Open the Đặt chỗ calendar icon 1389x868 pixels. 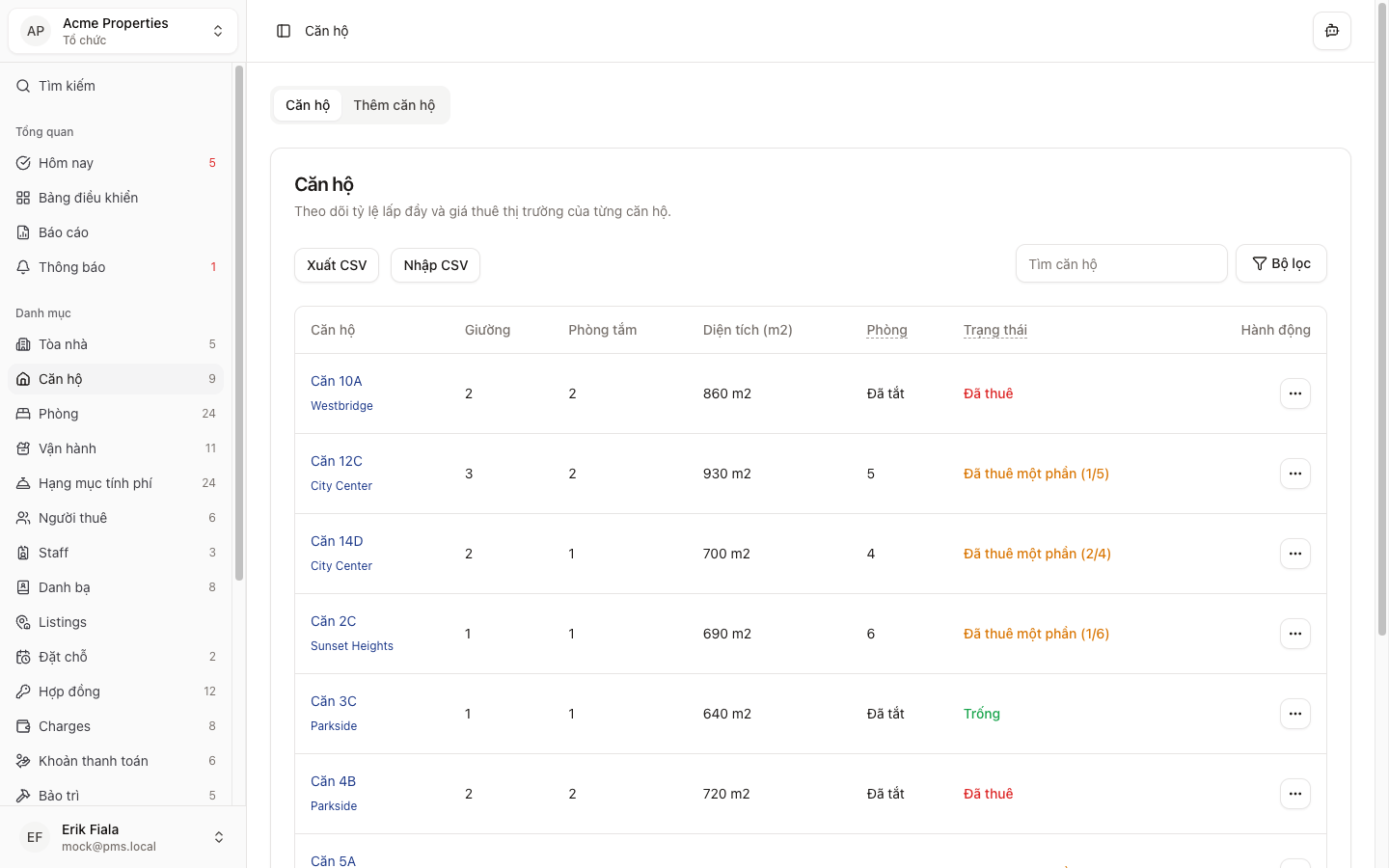23,657
